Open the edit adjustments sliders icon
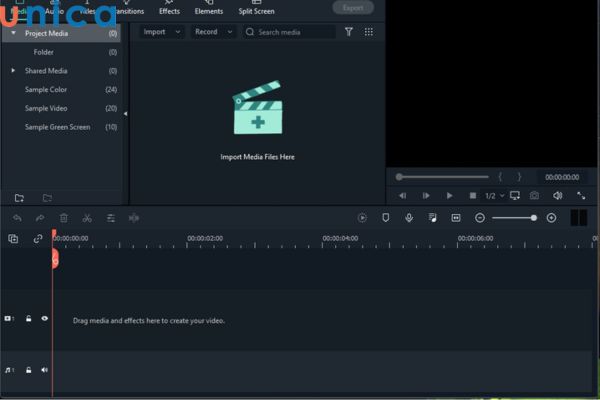The width and height of the screenshot is (600, 400). pyautogui.click(x=111, y=218)
